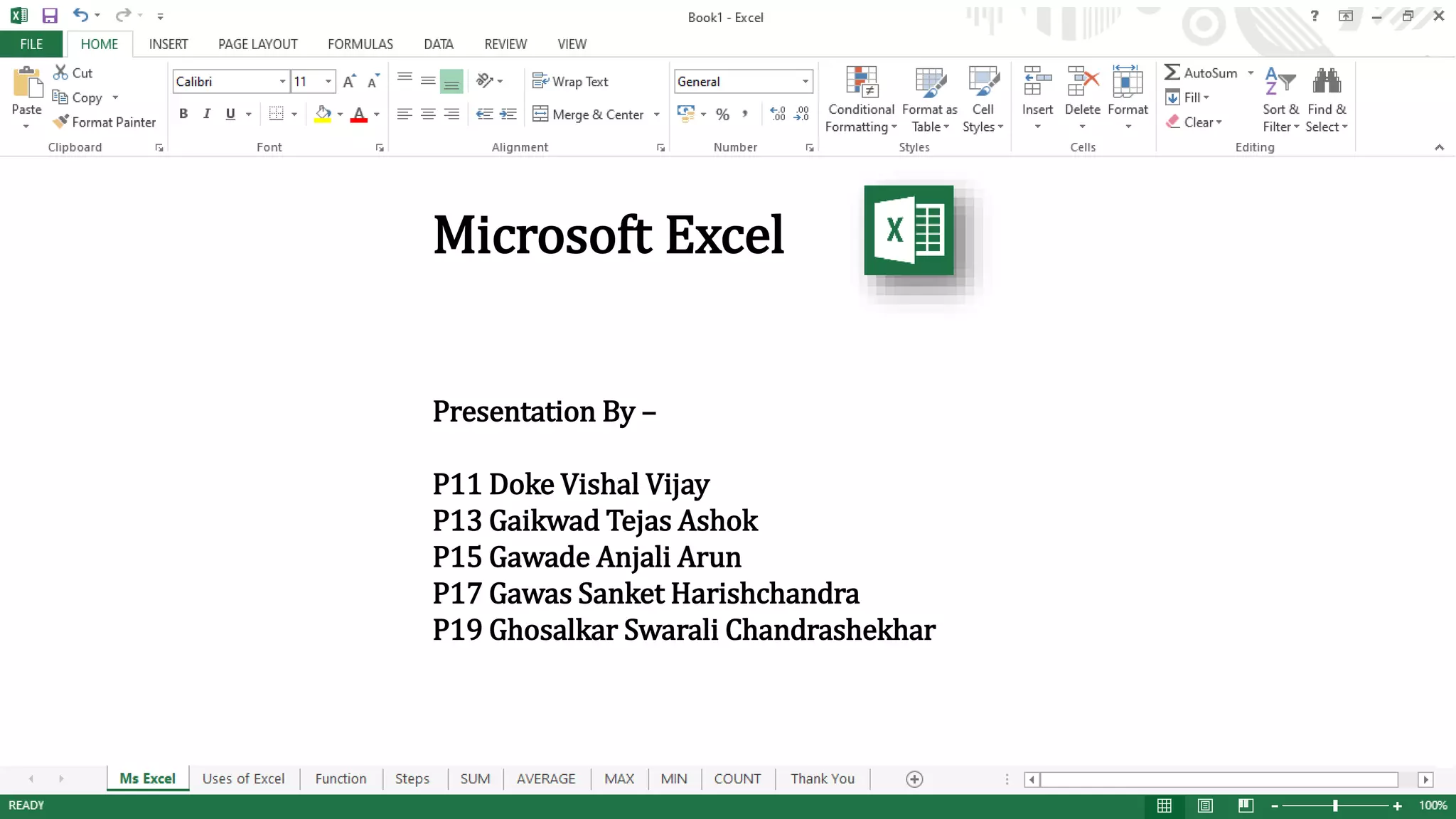
Task: Open Conditional Formatting menu
Action: 861,100
